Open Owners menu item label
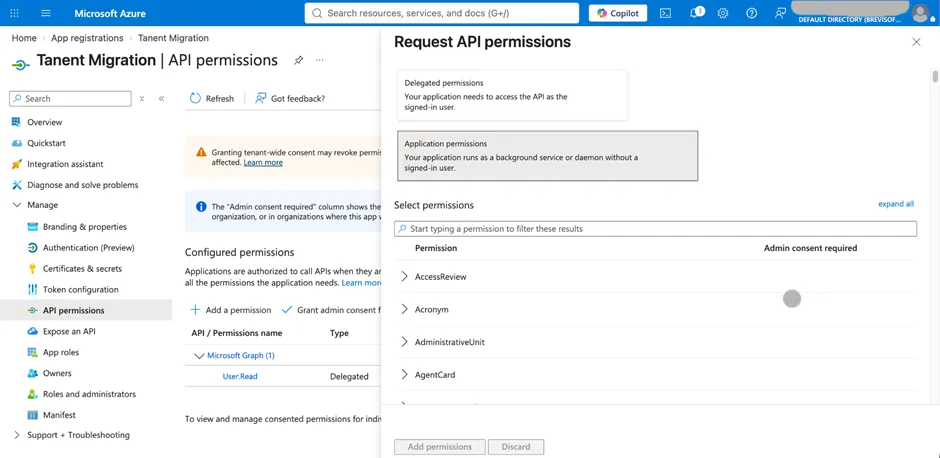This screenshot has height=458, width=940. coord(57,373)
